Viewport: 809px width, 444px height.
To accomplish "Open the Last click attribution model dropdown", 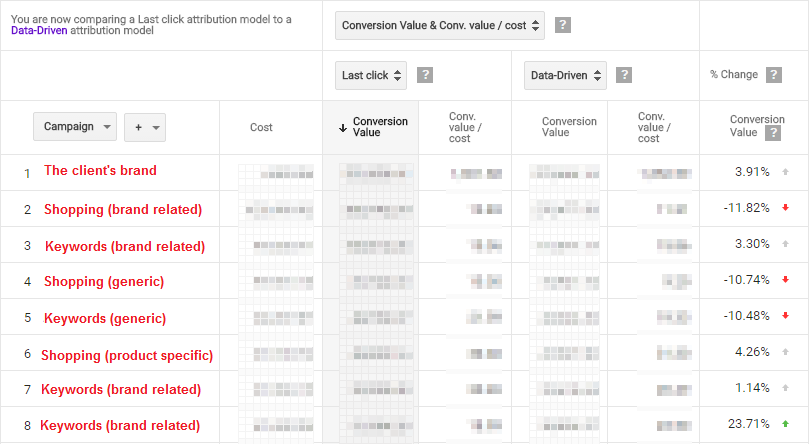I will pos(372,74).
